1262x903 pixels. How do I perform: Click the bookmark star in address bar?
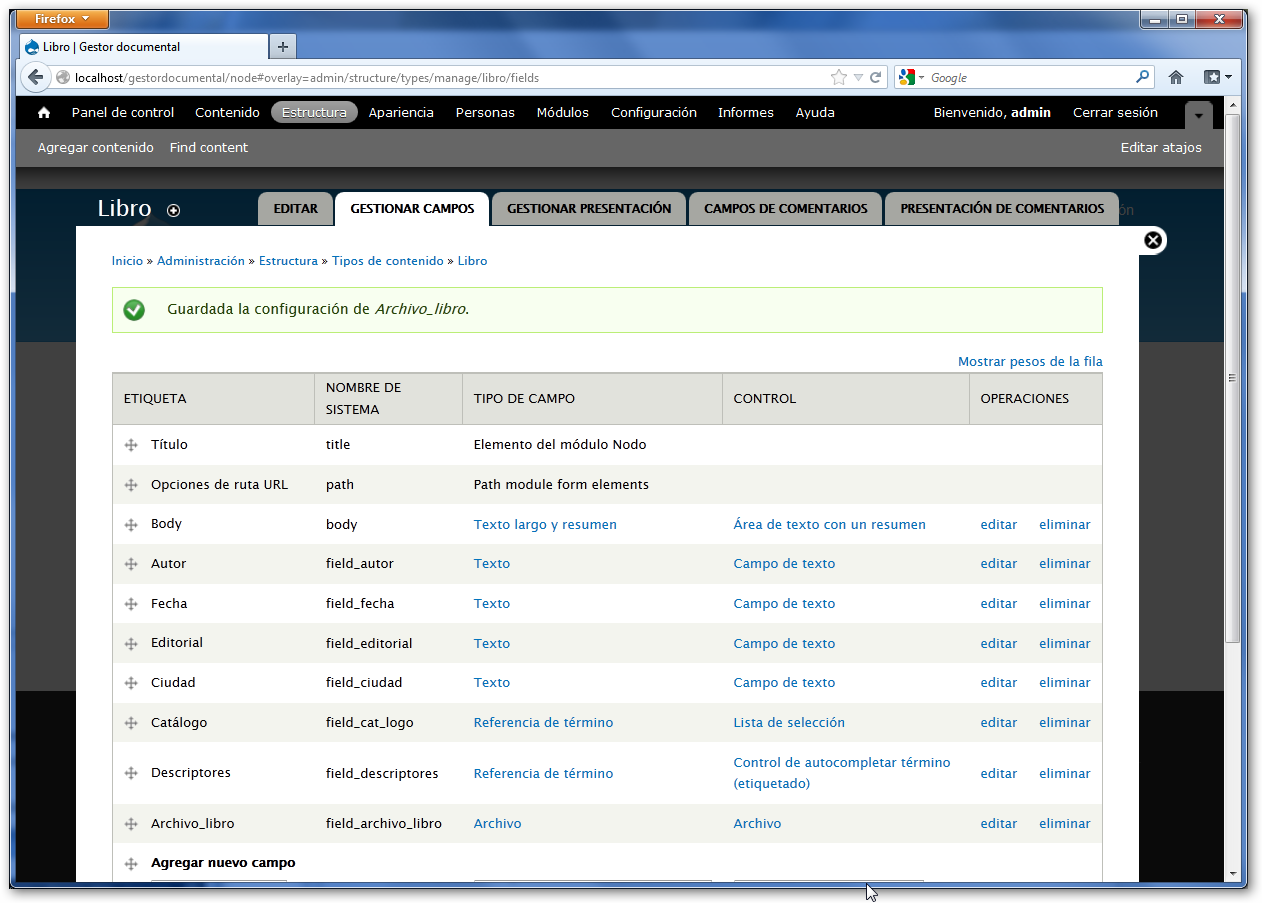coord(838,78)
